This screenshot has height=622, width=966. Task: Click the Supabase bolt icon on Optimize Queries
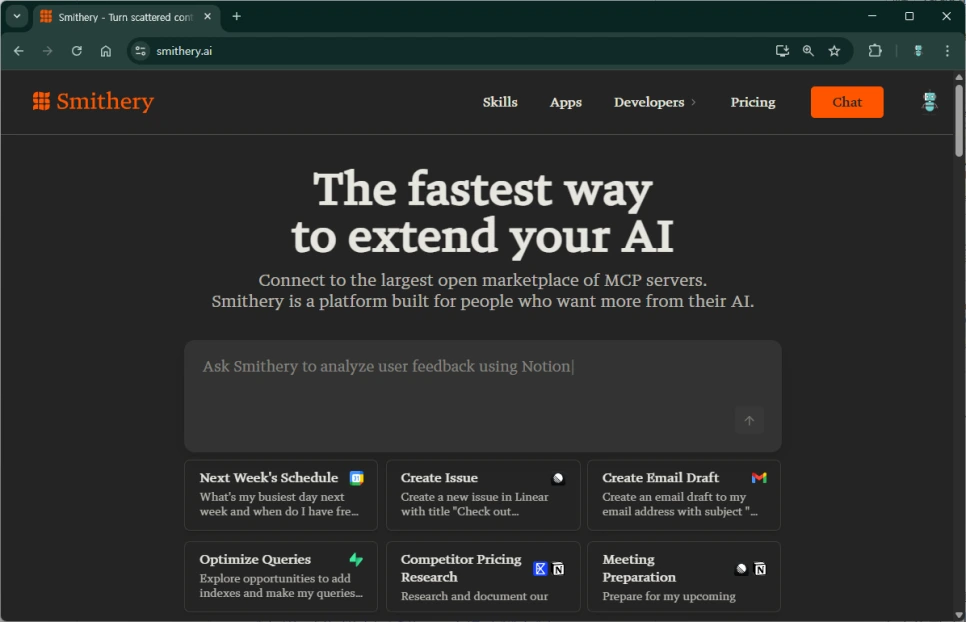coord(356,559)
